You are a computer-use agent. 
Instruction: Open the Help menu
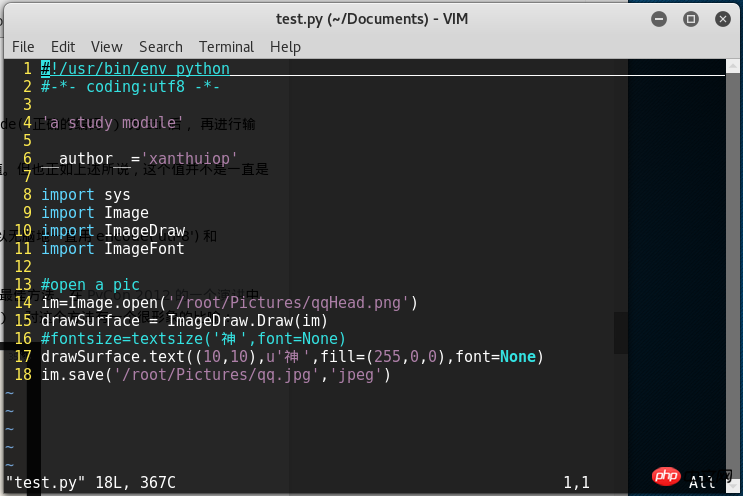285,47
